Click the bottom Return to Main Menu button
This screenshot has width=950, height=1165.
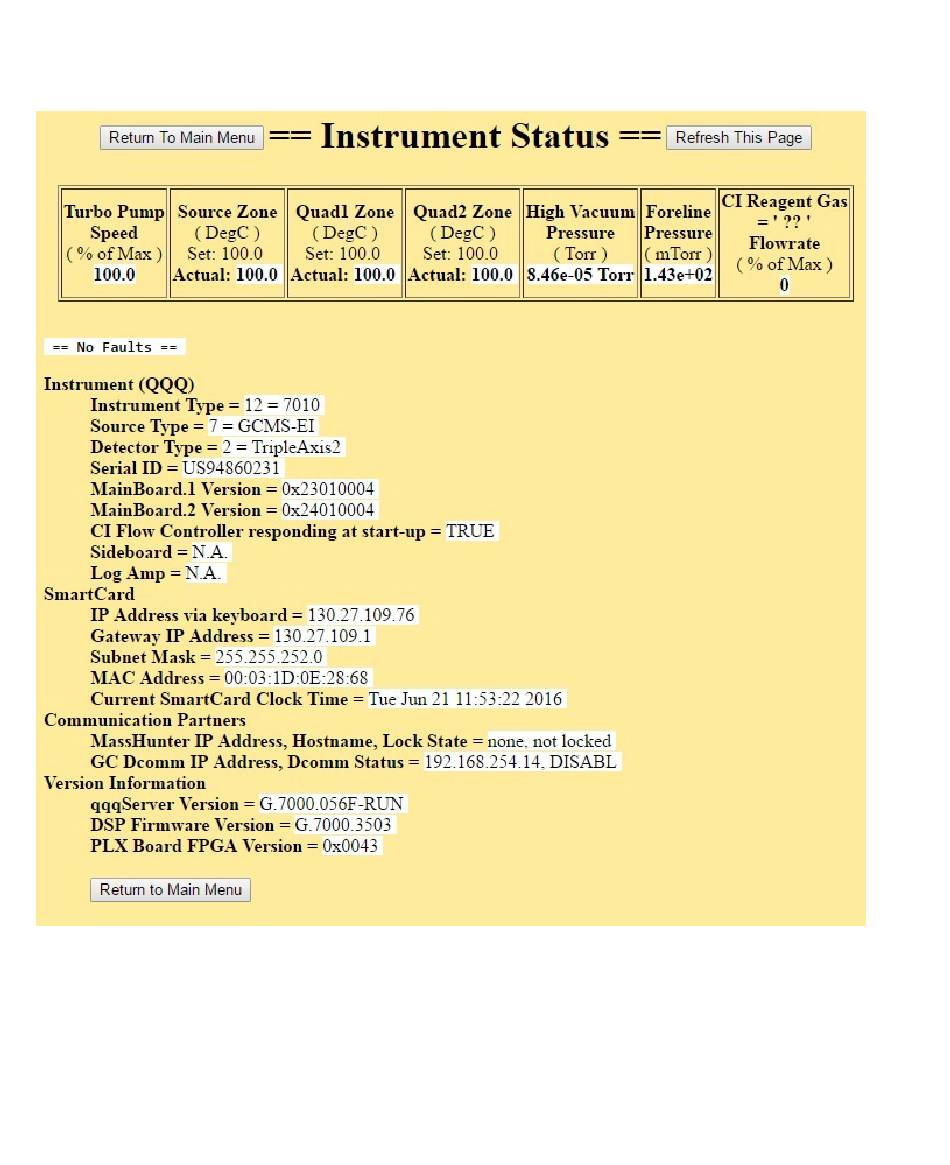pyautogui.click(x=170, y=890)
